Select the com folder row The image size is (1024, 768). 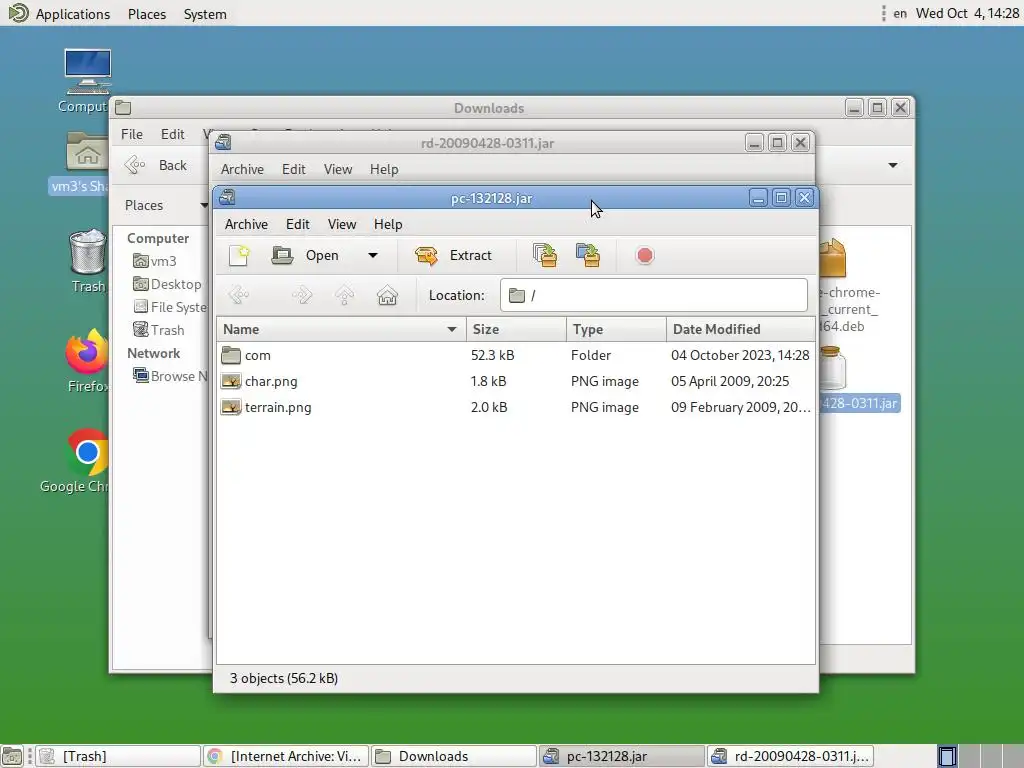coord(516,355)
